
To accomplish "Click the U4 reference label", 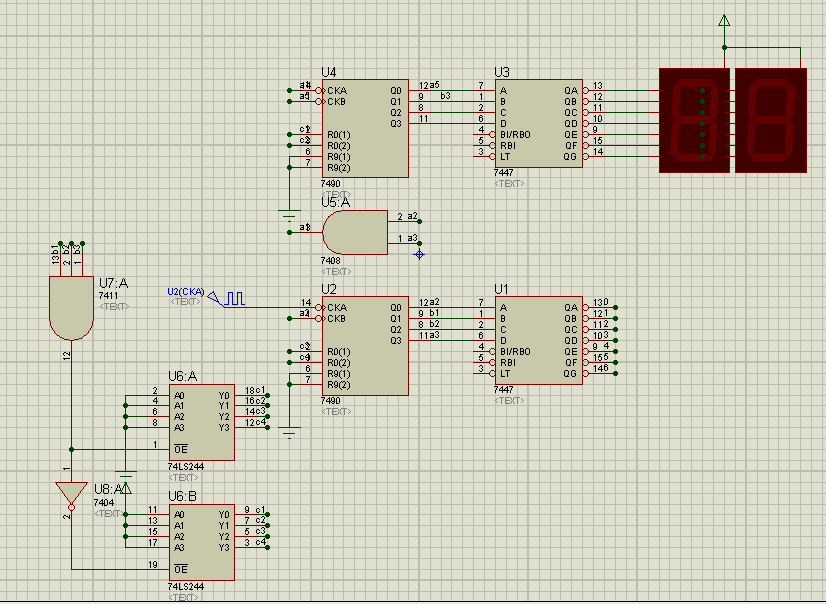I will 328,72.
